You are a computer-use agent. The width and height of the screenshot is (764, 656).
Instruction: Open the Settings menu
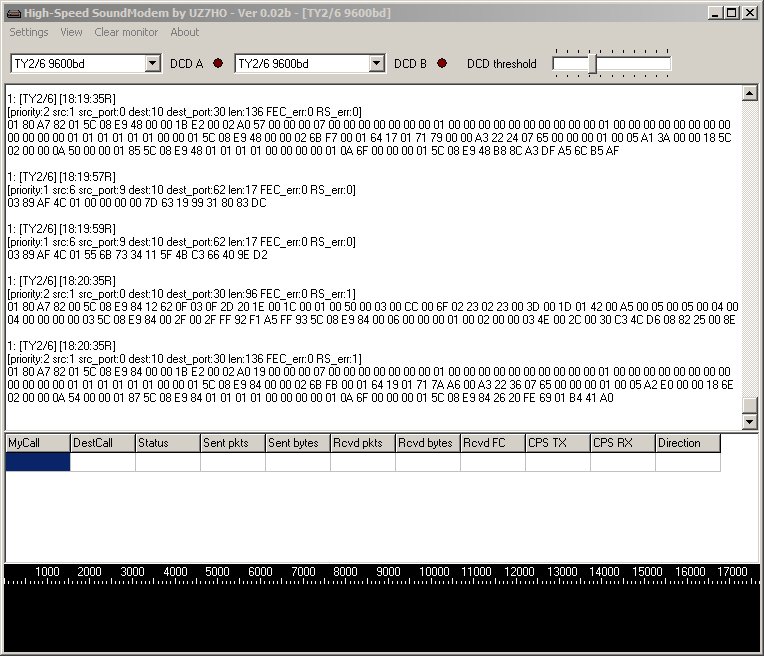(29, 32)
